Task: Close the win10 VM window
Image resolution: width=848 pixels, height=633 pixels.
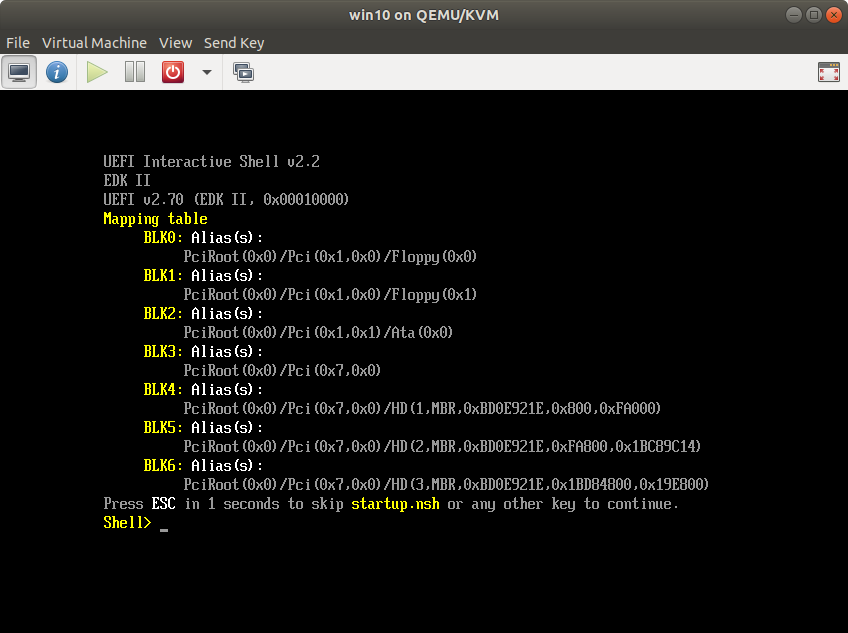Action: tap(830, 15)
